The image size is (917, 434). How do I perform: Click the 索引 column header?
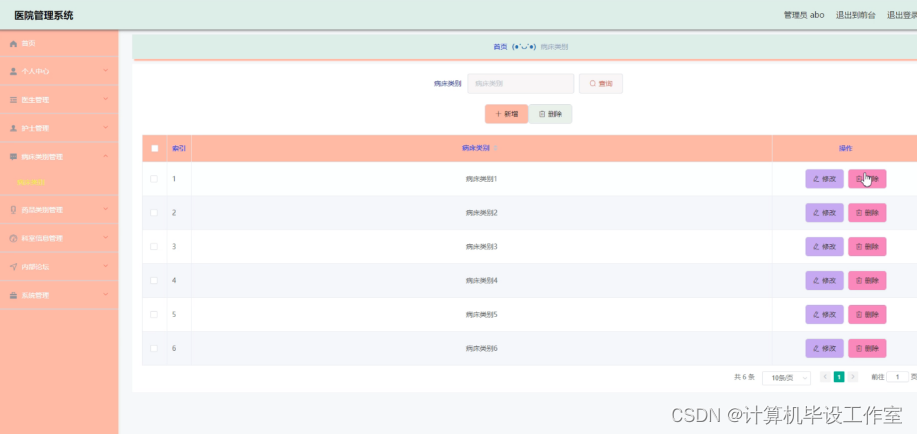pos(178,149)
